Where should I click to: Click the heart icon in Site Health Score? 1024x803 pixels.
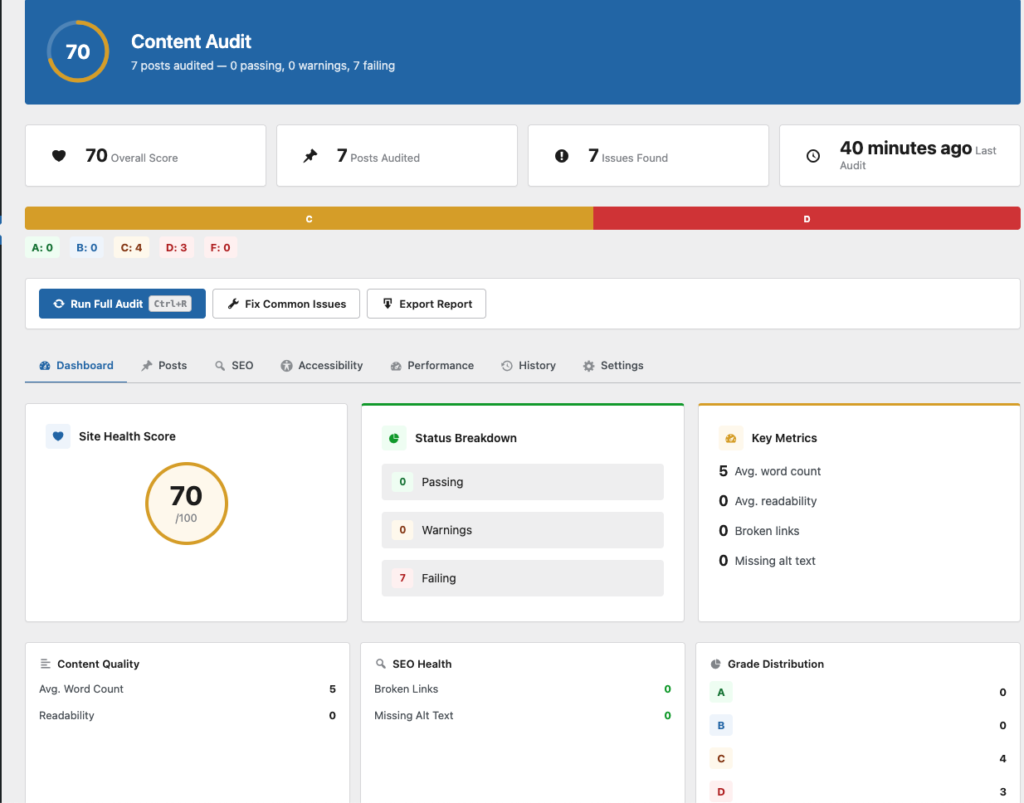click(x=58, y=436)
